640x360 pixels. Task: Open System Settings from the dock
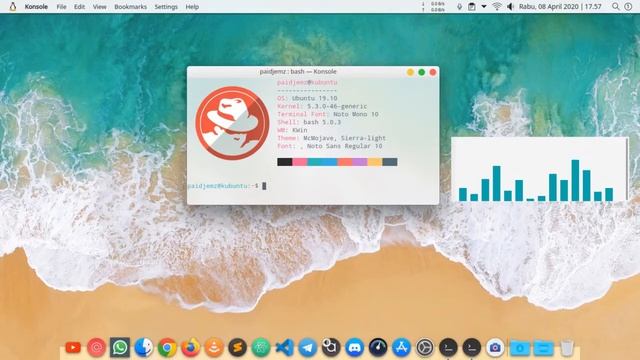[425, 347]
